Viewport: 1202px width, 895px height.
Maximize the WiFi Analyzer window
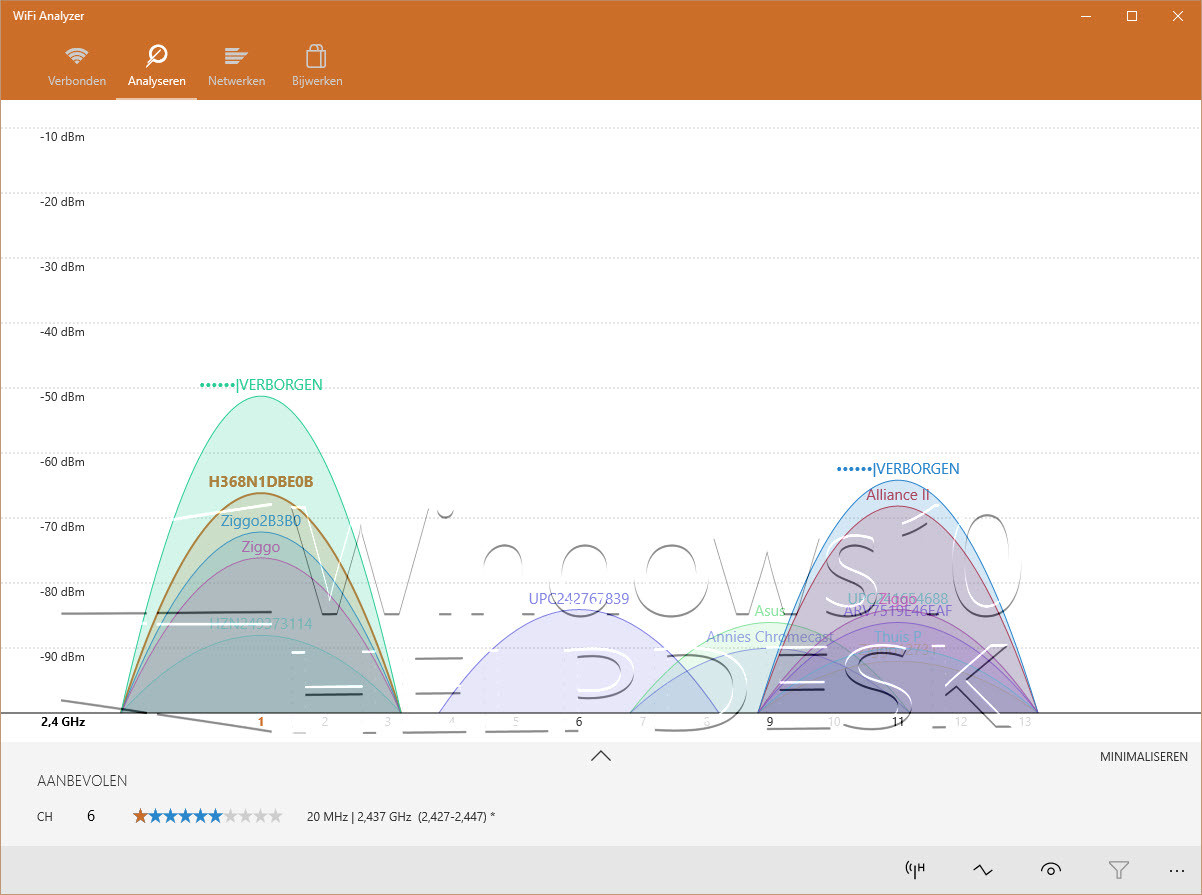(1132, 15)
